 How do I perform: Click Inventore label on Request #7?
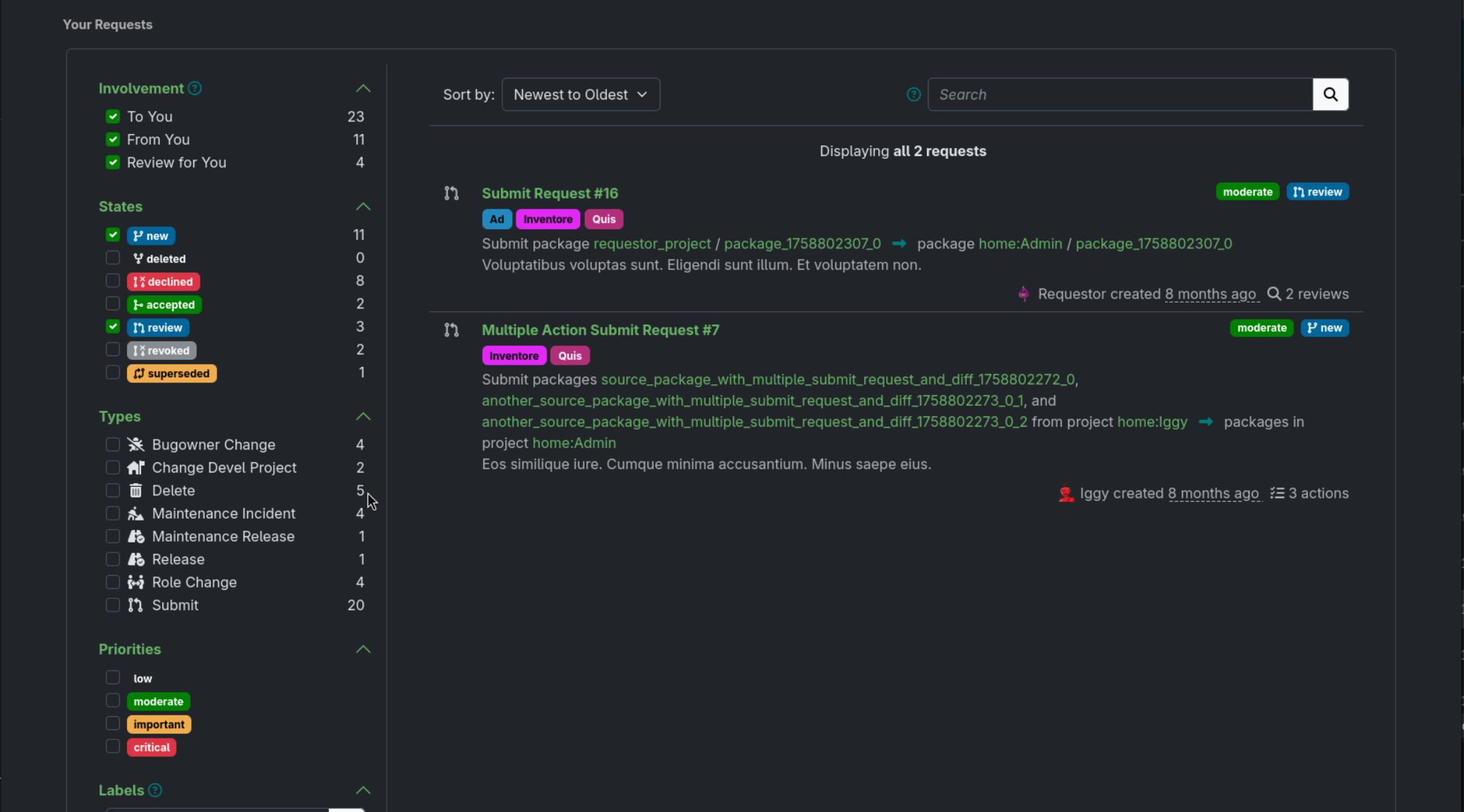(514, 356)
